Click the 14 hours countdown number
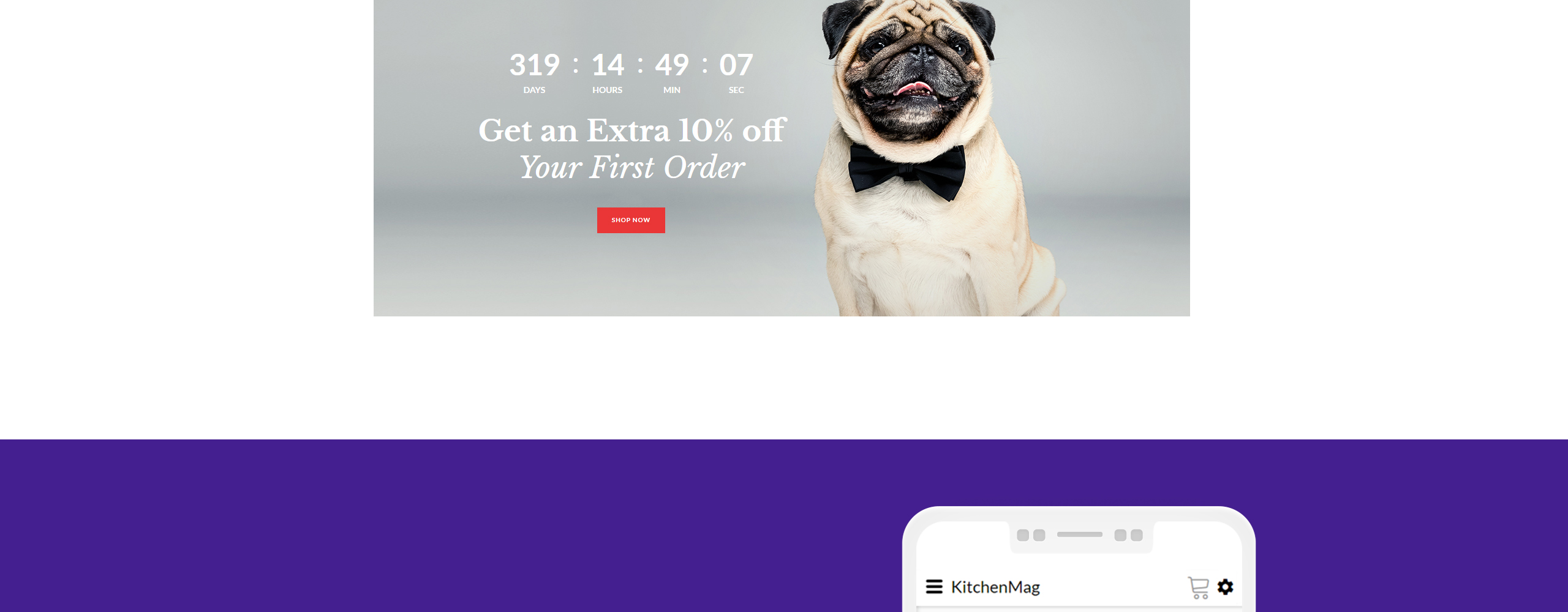Image resolution: width=1568 pixels, height=612 pixels. pyautogui.click(x=608, y=65)
